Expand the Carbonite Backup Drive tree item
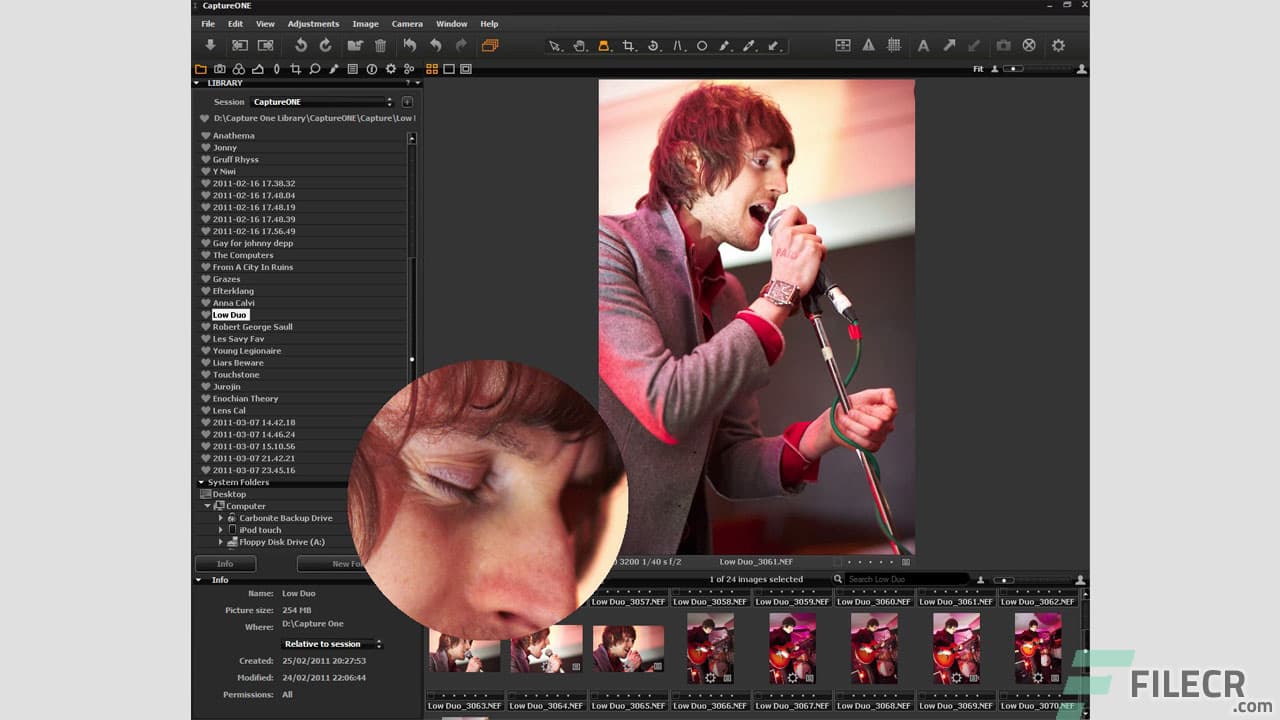 coord(221,518)
